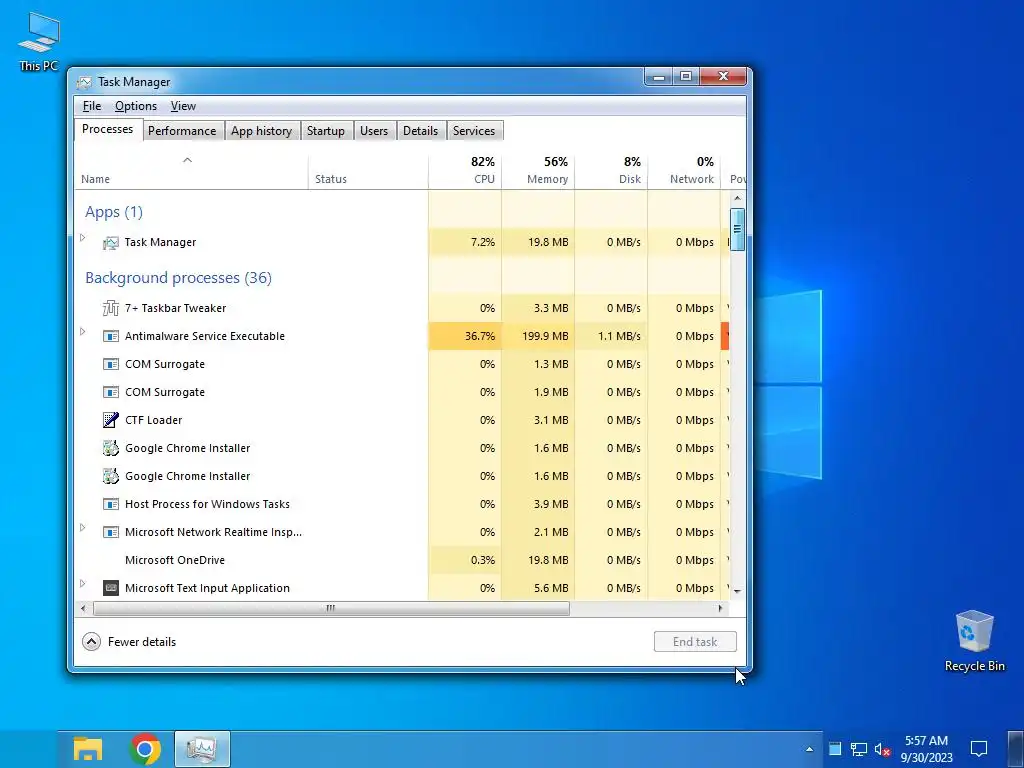Open the View menu
Viewport: 1024px width, 768px height.
(x=183, y=106)
